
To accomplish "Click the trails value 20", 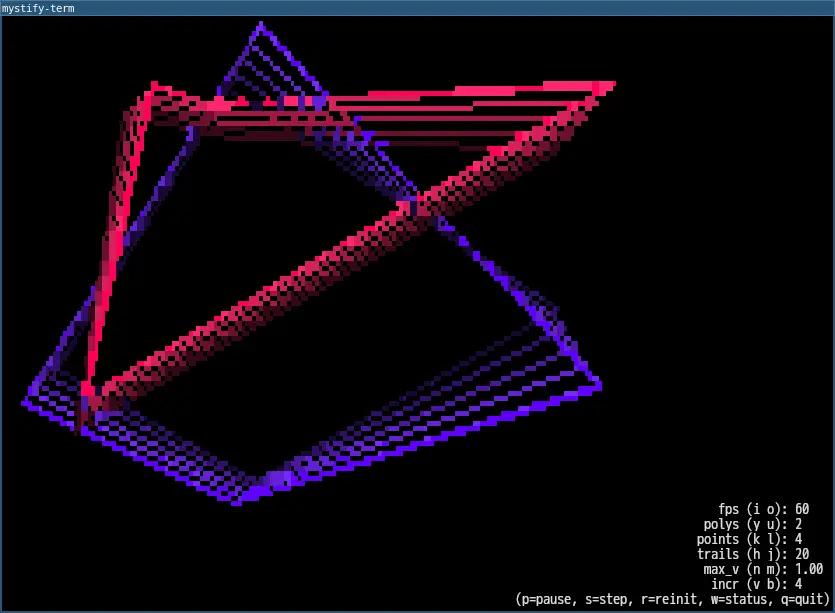I will pos(802,554).
